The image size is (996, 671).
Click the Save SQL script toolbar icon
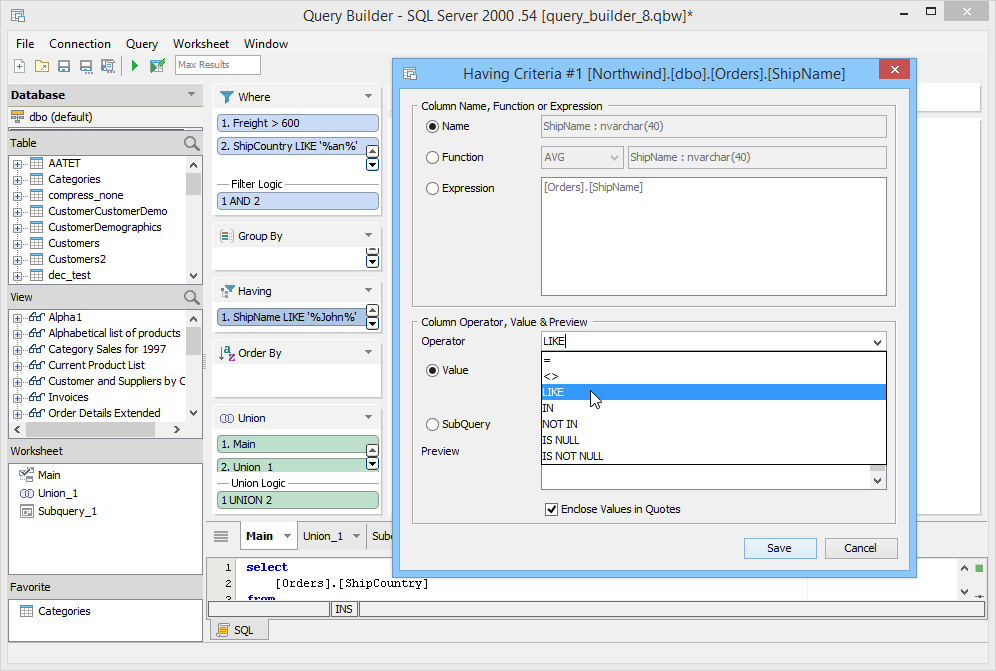tap(108, 65)
